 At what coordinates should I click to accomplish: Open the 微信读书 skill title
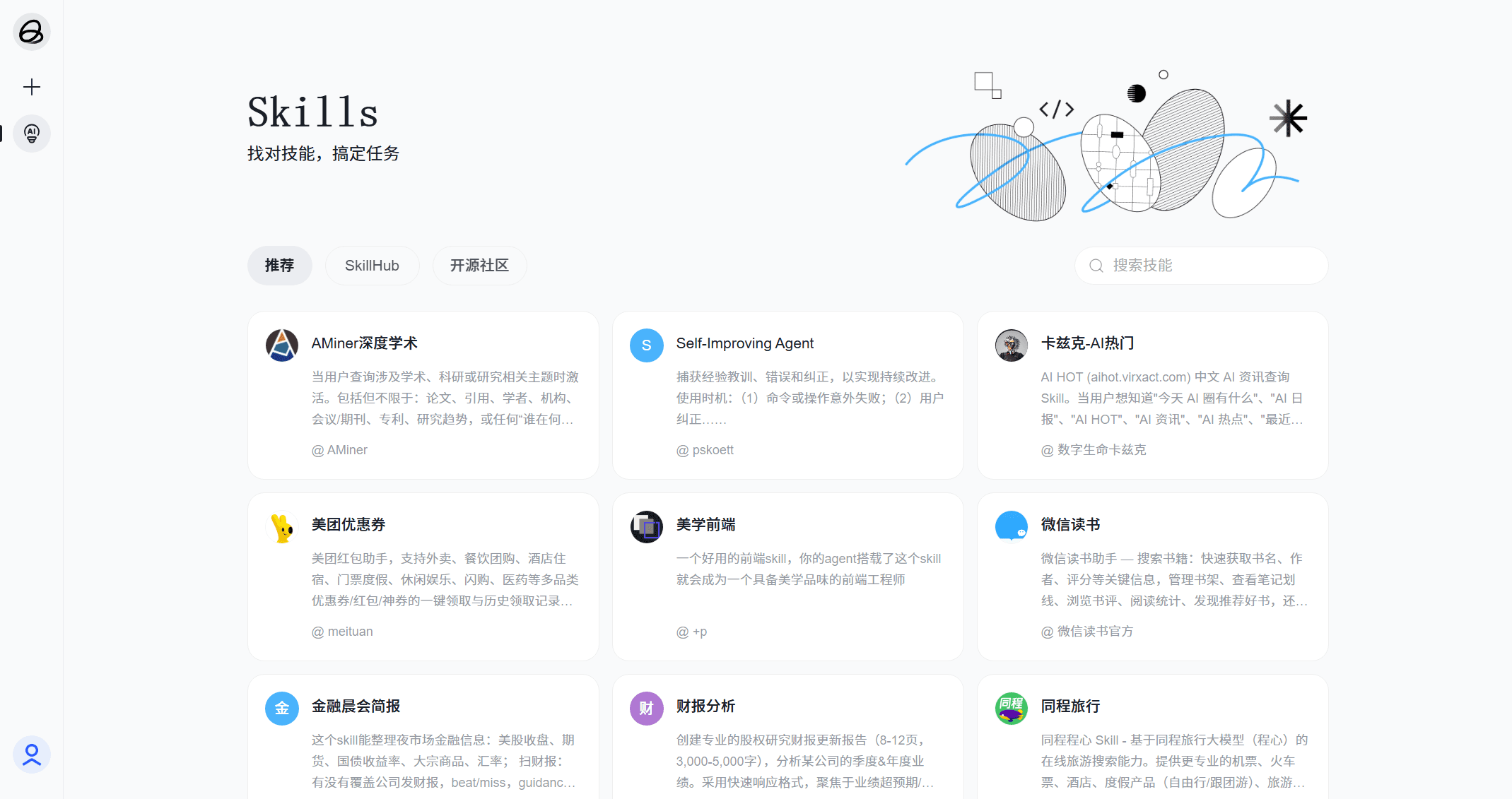tap(1071, 525)
